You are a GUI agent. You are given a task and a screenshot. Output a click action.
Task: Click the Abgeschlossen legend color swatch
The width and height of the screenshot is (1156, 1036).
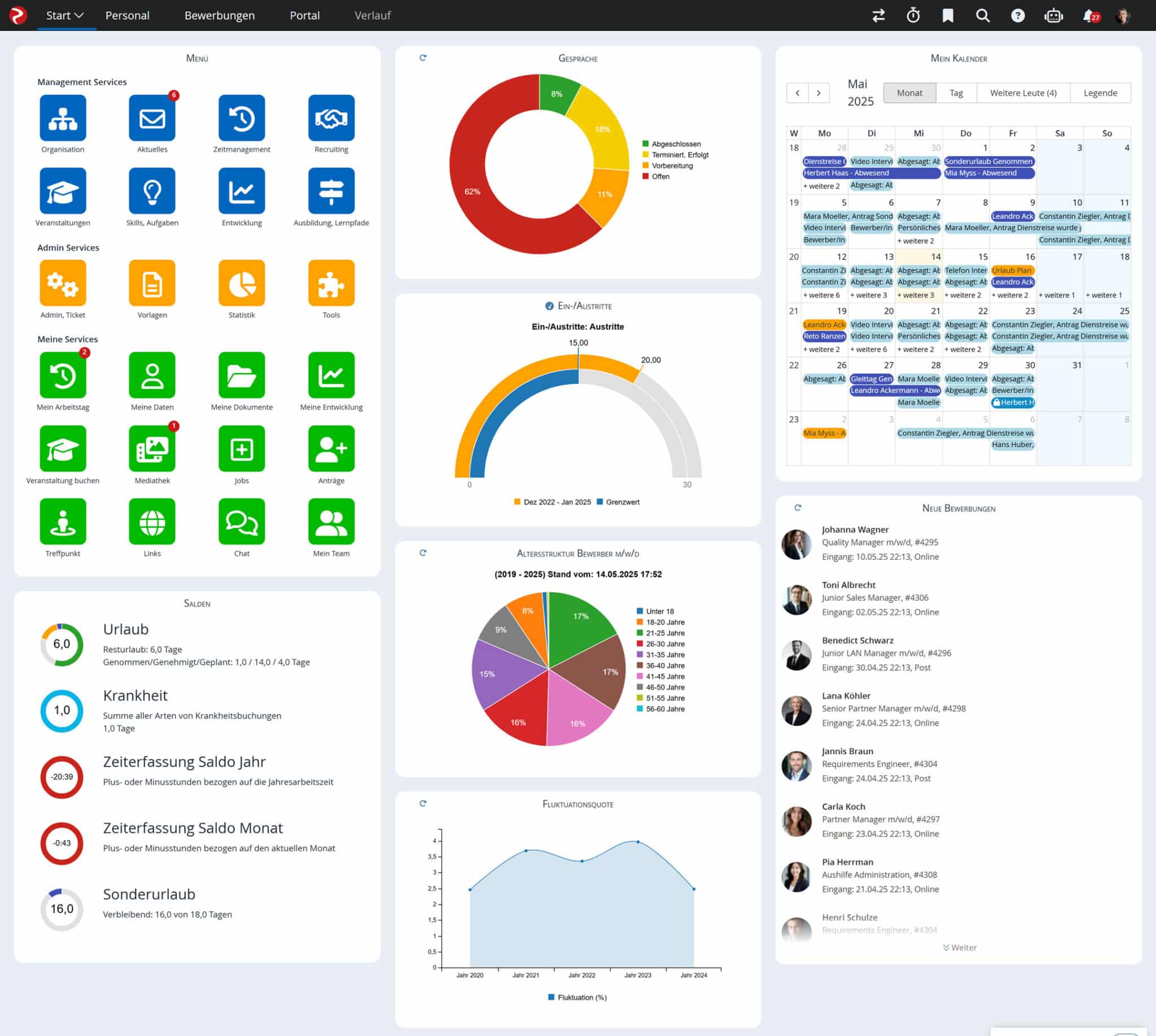646,143
